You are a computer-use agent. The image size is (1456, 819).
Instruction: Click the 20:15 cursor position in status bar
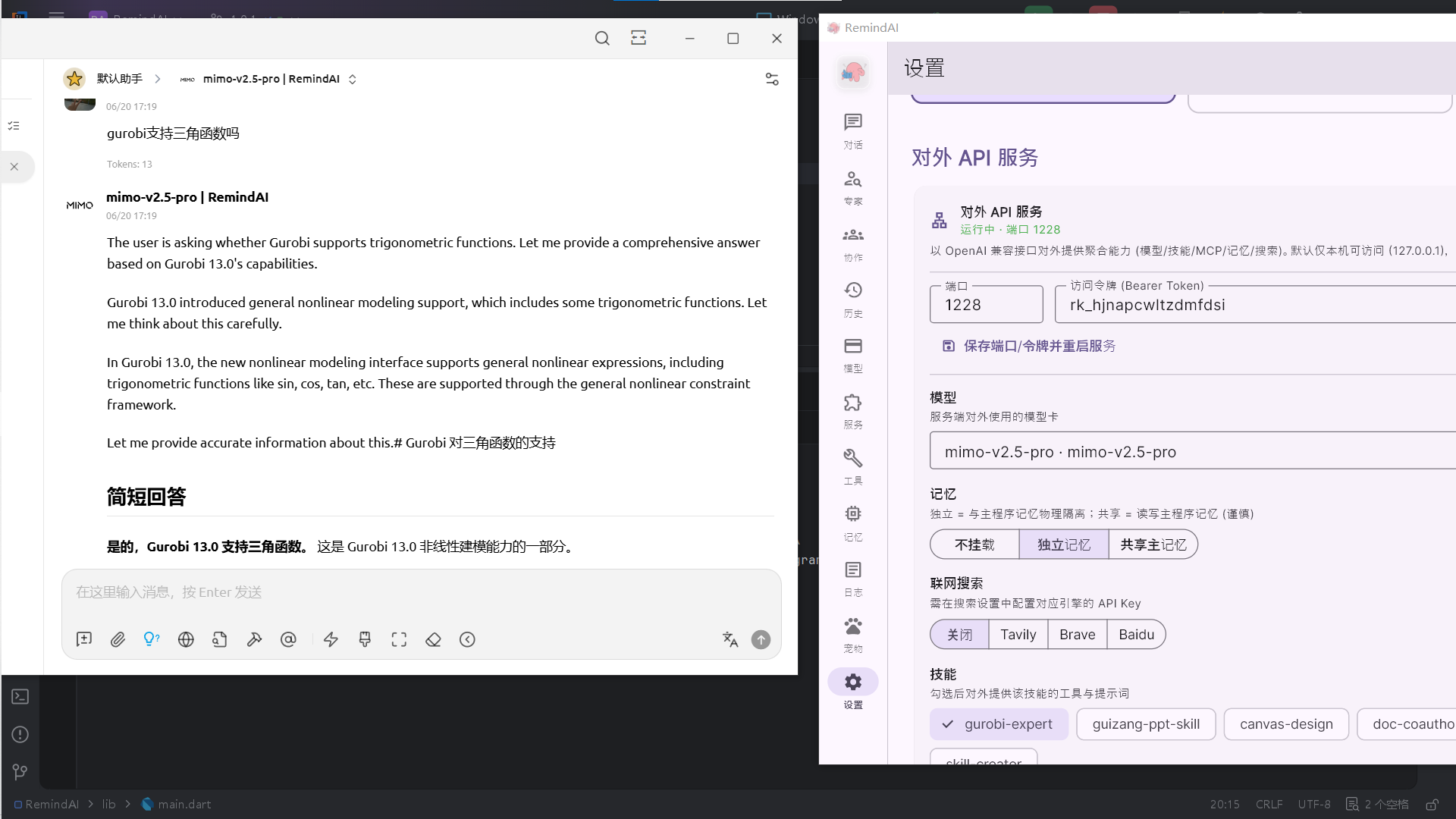1225,804
